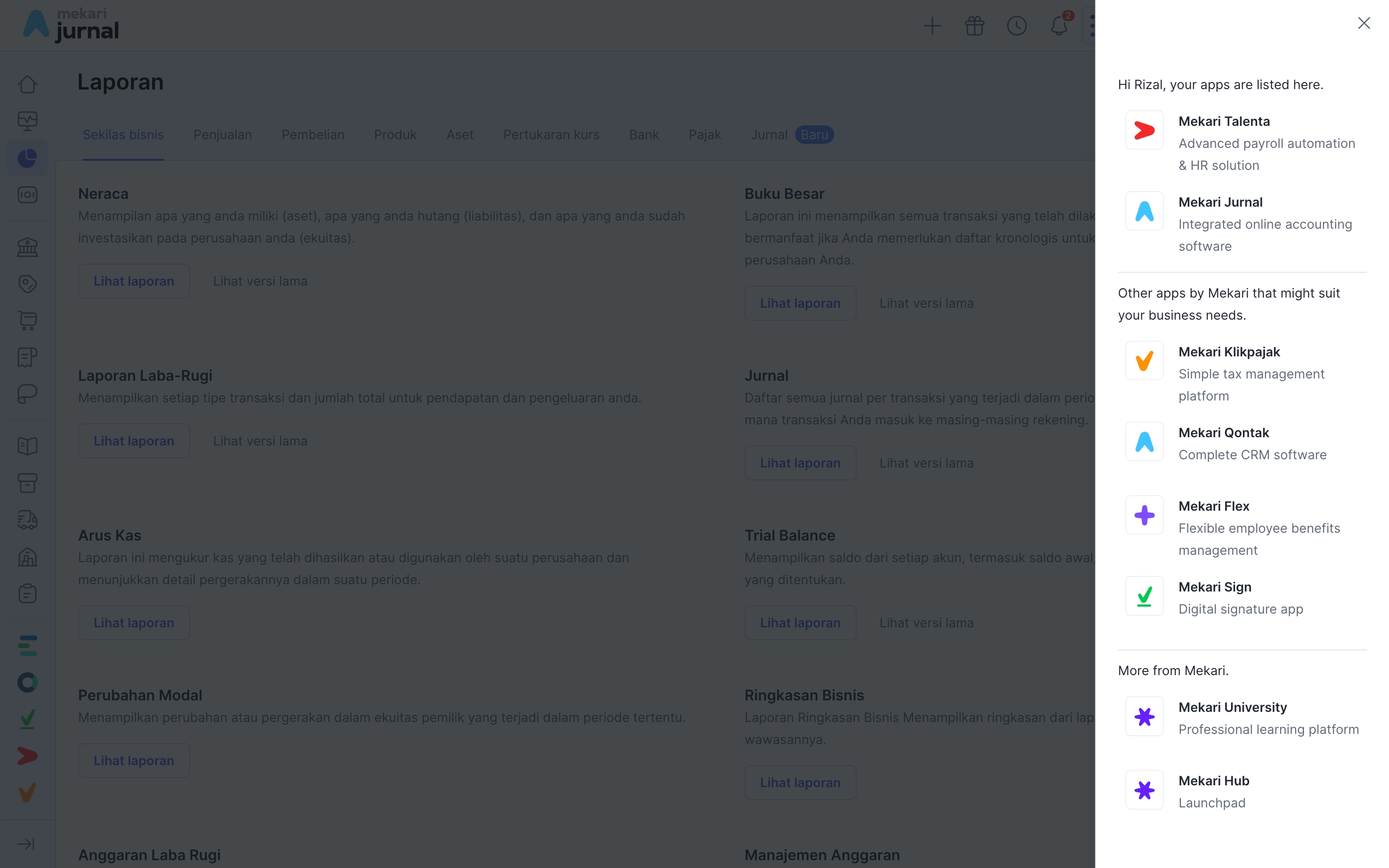Select the Mekari Klikpajak title text
The width and height of the screenshot is (1389, 868).
click(1229, 352)
